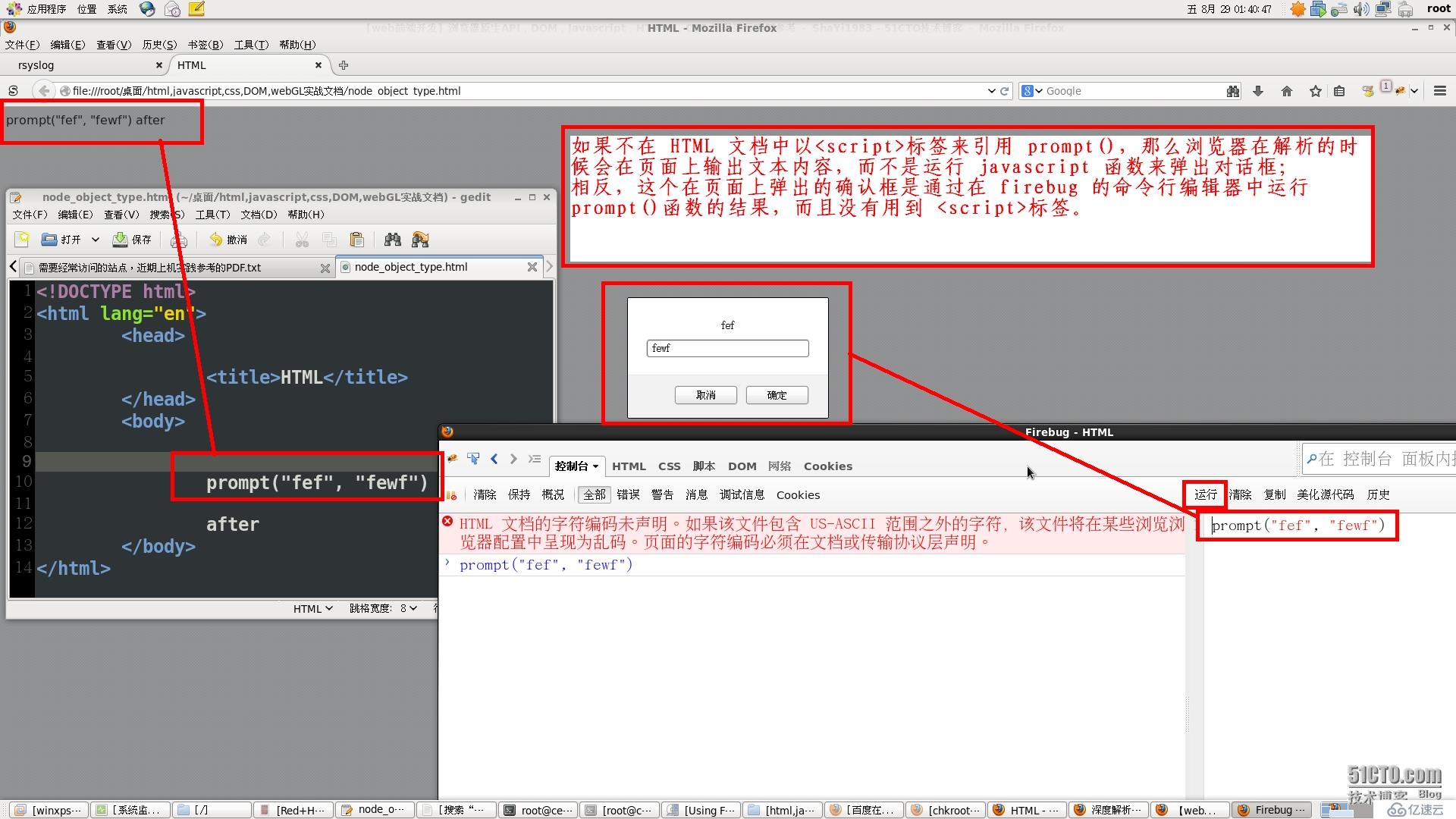Click the Firebug inspect element icon
This screenshot has height=819, width=1456.
(x=473, y=459)
